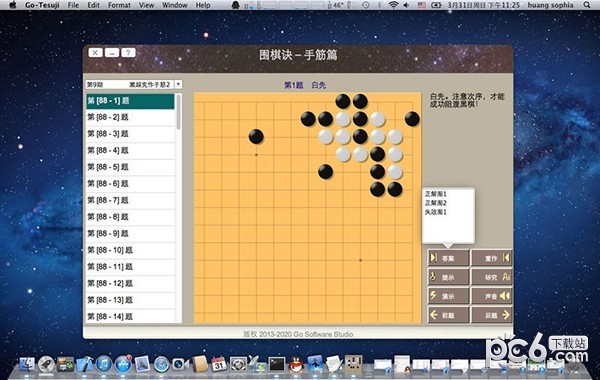The image size is (600, 380).
Task: Open the 第9期 chapter combo box
Action: point(134,84)
